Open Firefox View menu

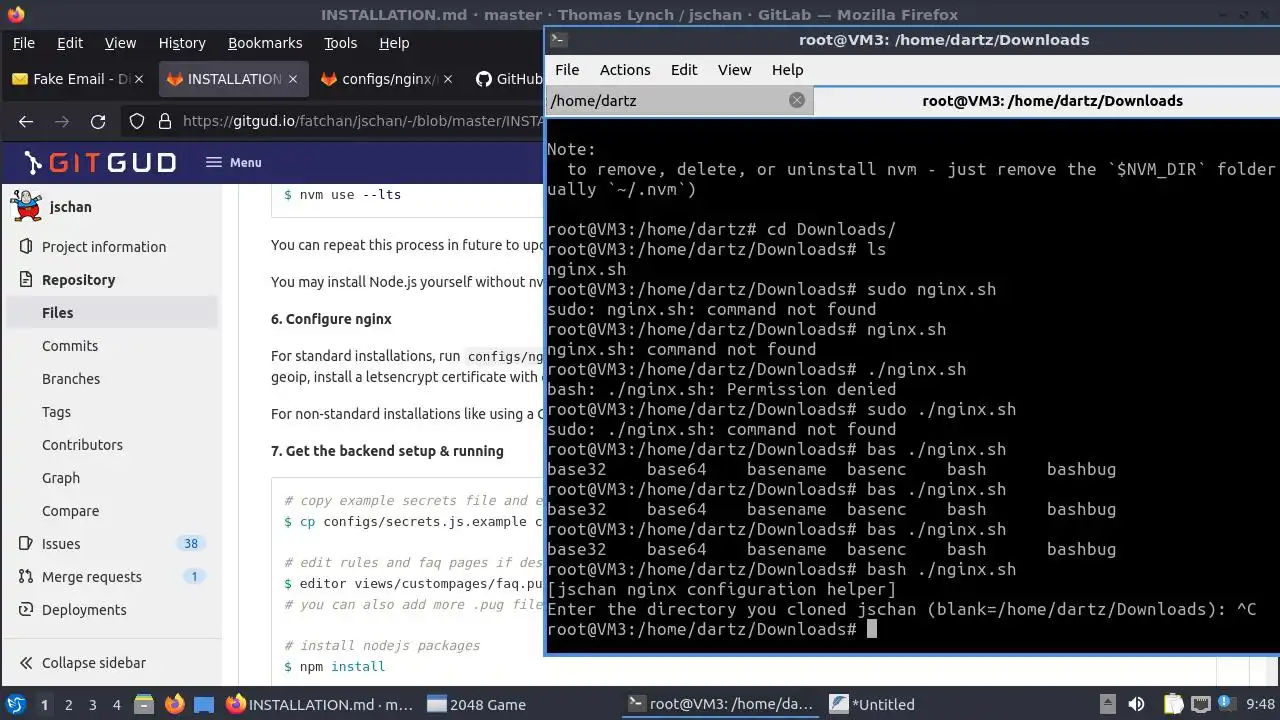tap(120, 43)
